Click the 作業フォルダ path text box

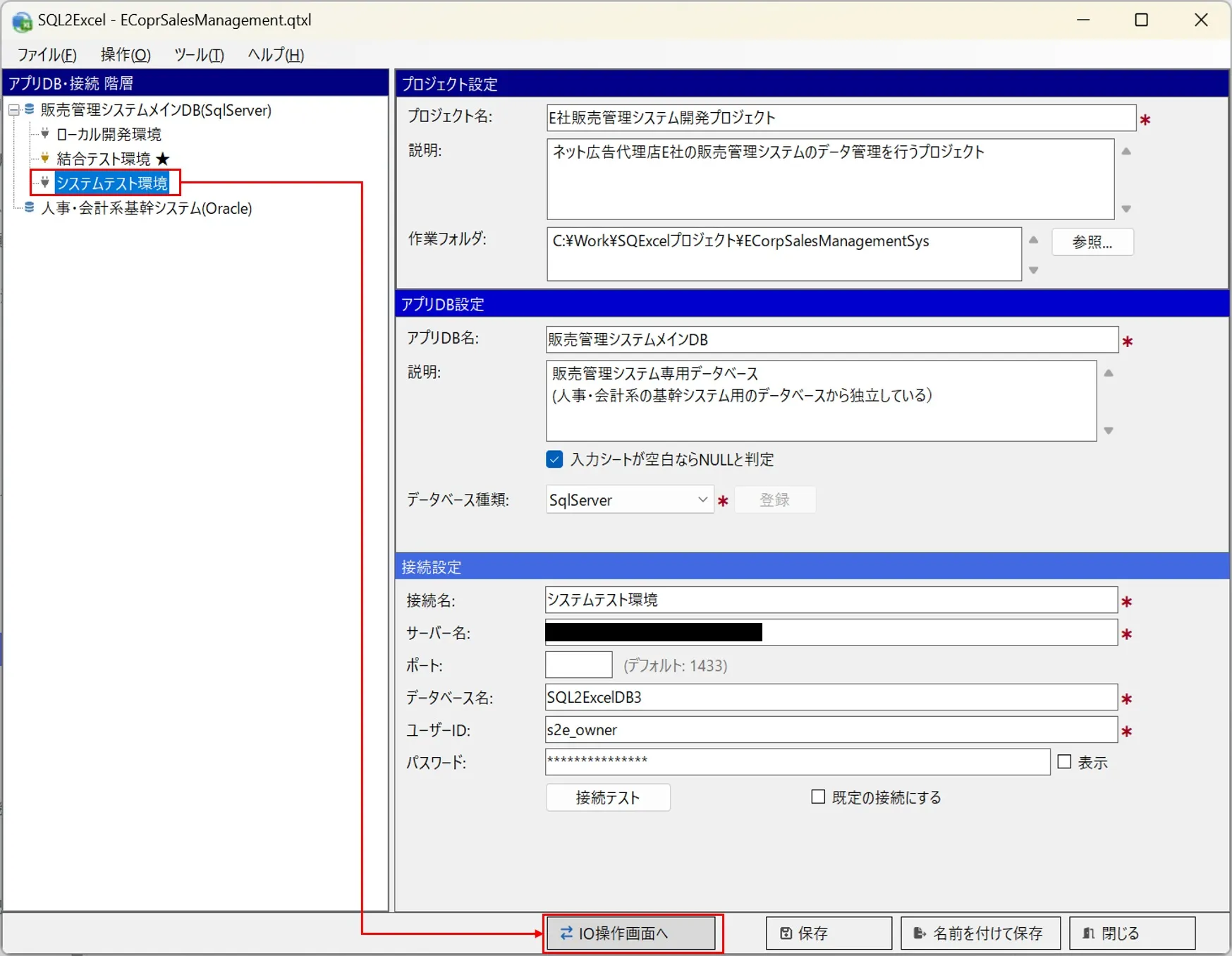[783, 254]
